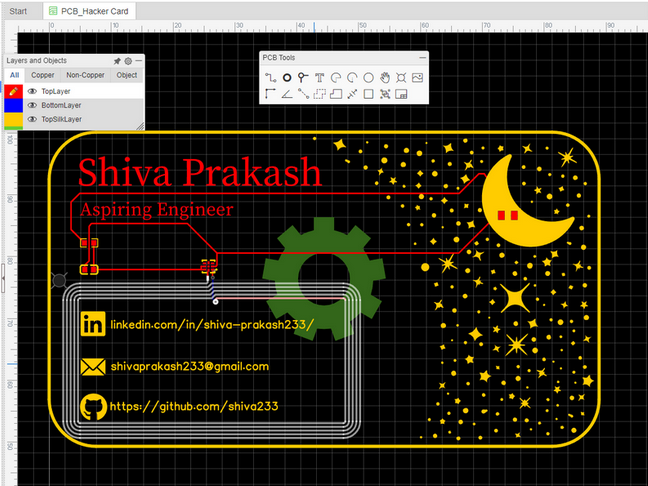The image size is (648, 486).
Task: Select the Track routing tool
Action: (271, 77)
